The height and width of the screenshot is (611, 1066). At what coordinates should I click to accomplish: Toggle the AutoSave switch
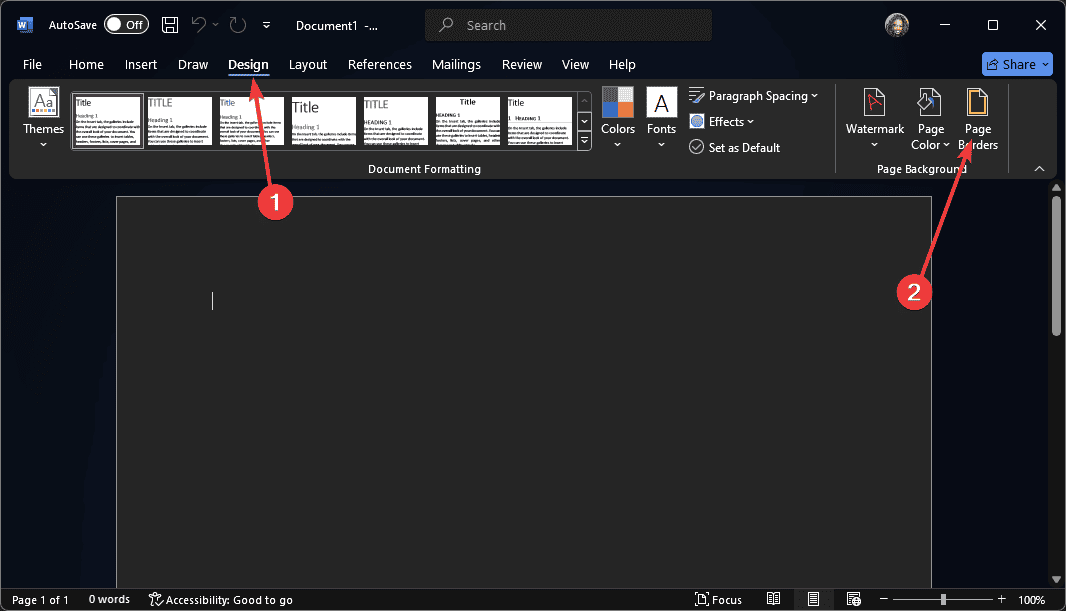[126, 25]
